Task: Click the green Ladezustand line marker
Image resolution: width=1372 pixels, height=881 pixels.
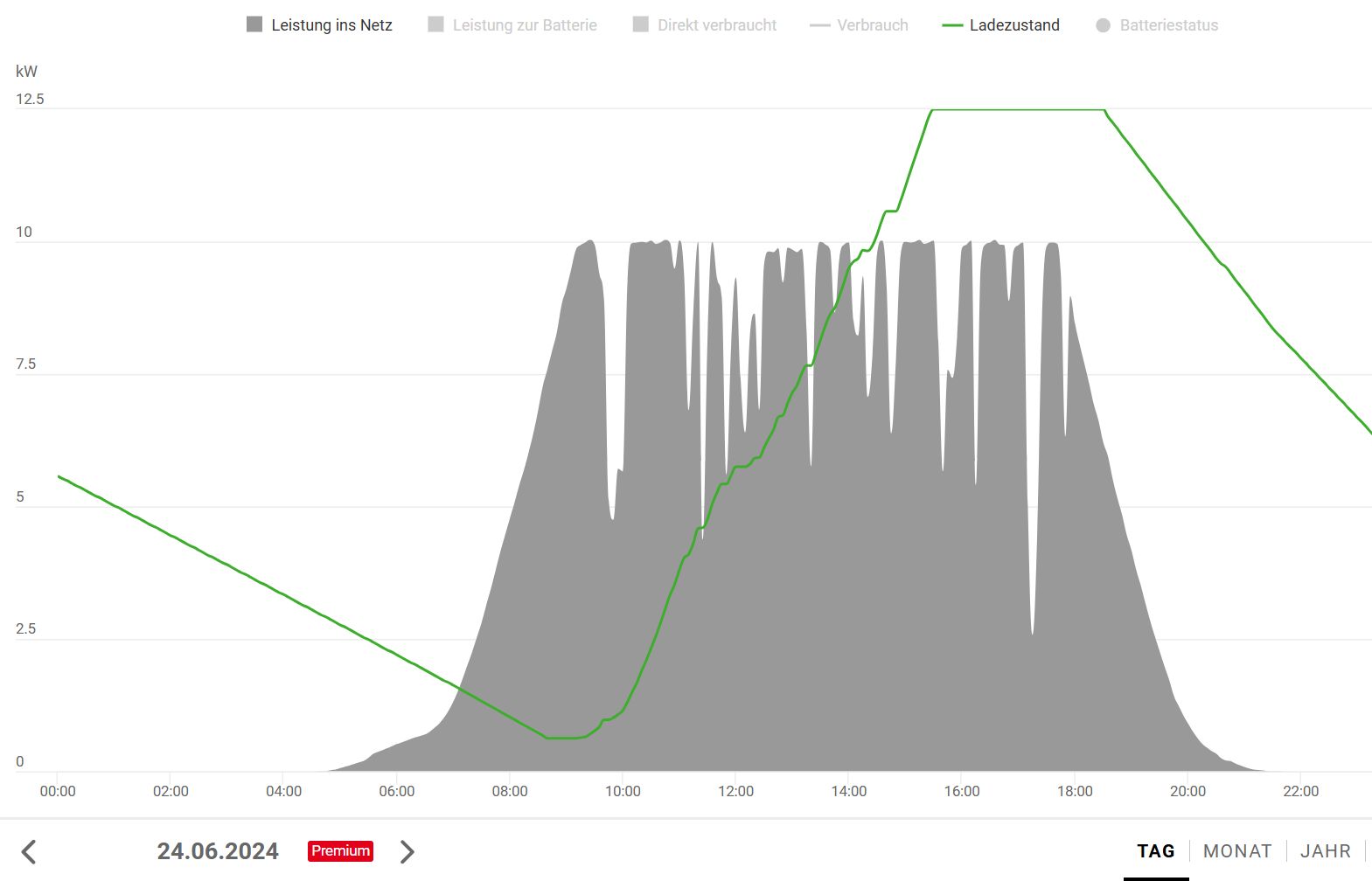Action: pyautogui.click(x=952, y=25)
